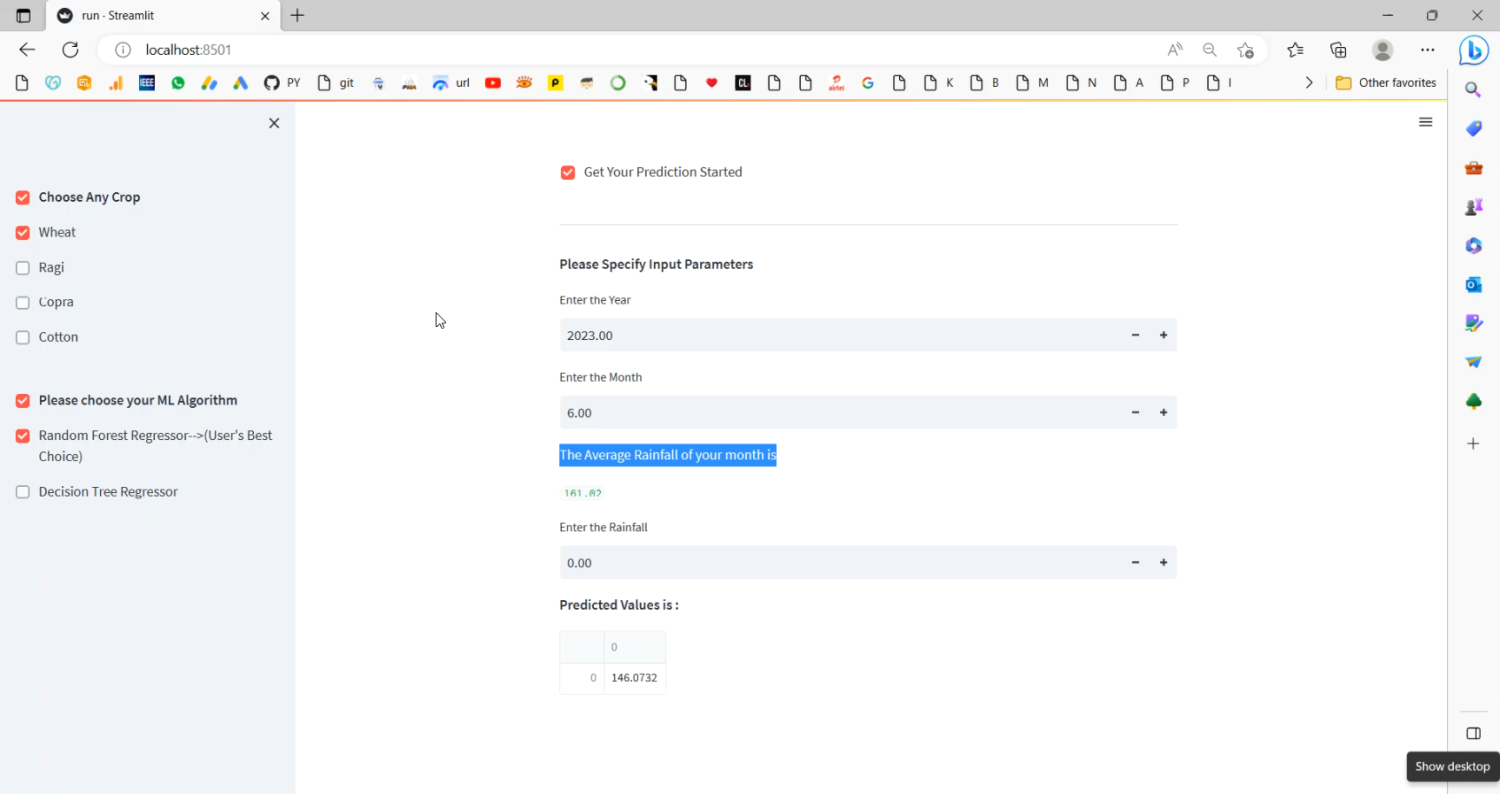Open the GitHub PY bookmark

pyautogui.click(x=281, y=83)
